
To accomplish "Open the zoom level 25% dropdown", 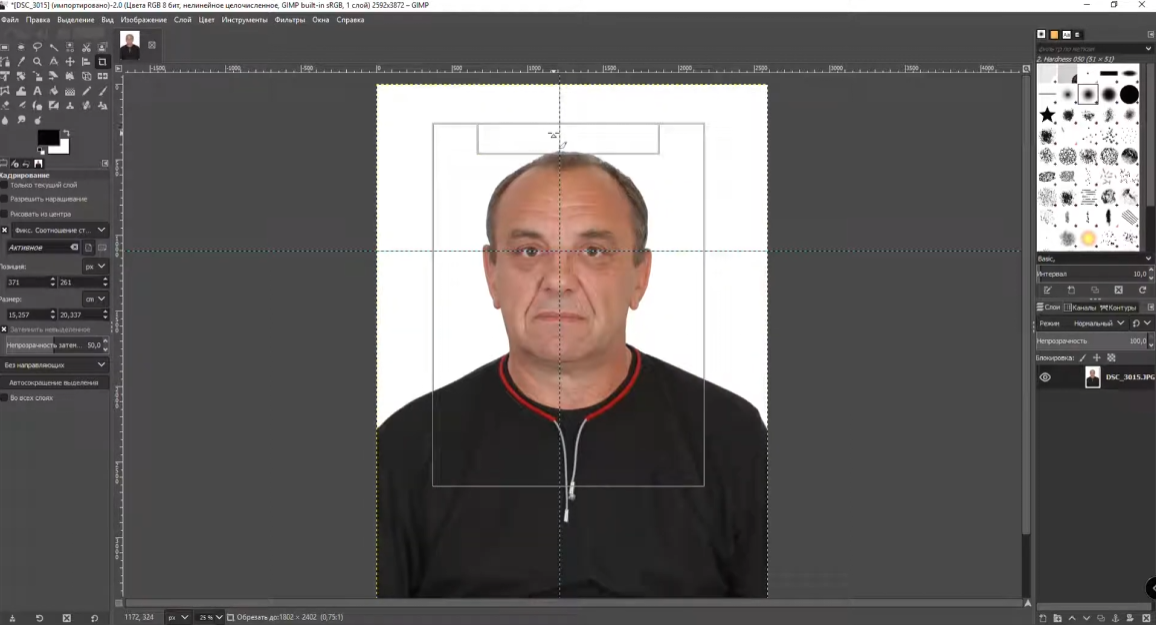I will point(210,618).
